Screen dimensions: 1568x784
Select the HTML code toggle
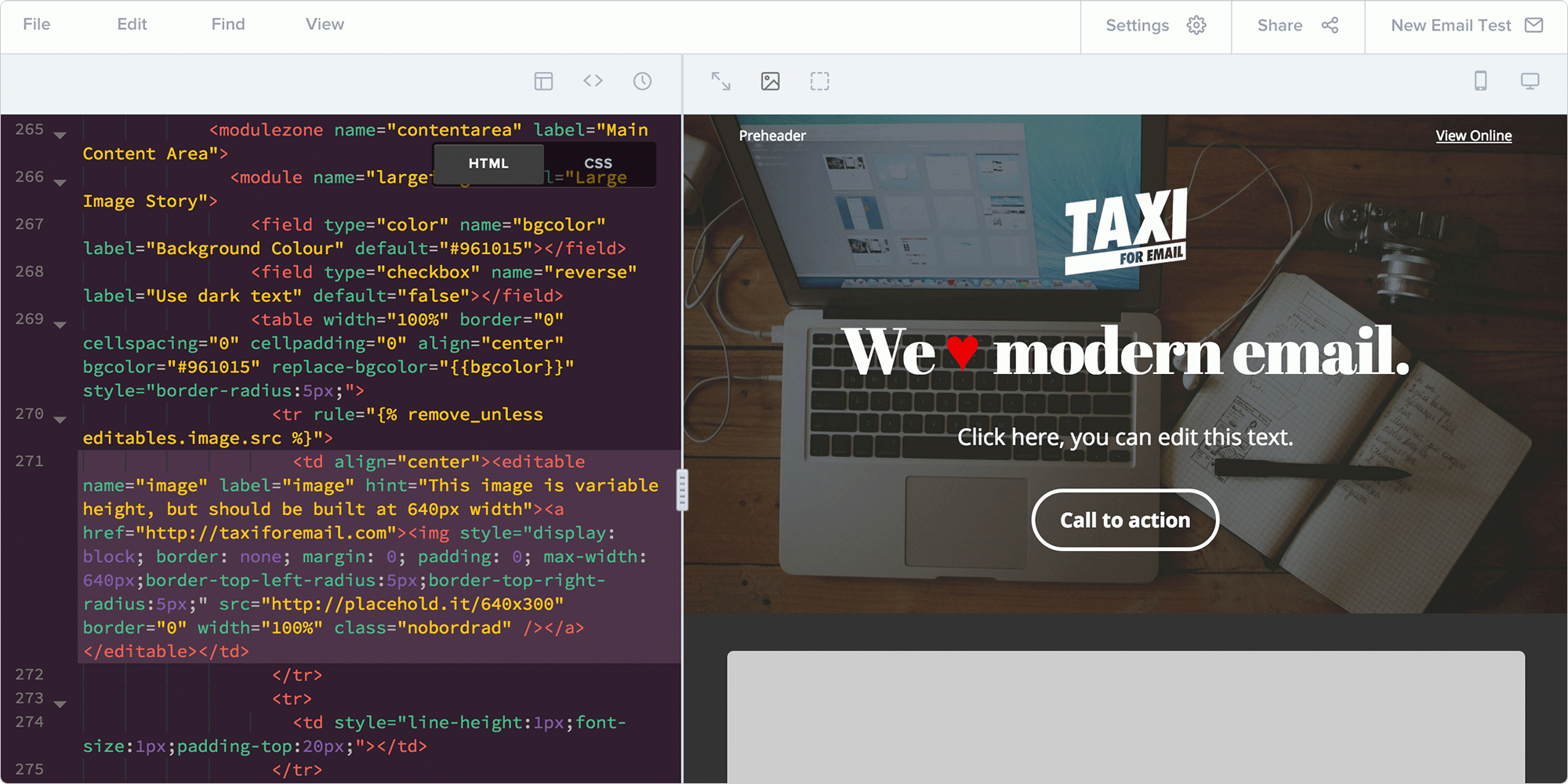(x=488, y=163)
